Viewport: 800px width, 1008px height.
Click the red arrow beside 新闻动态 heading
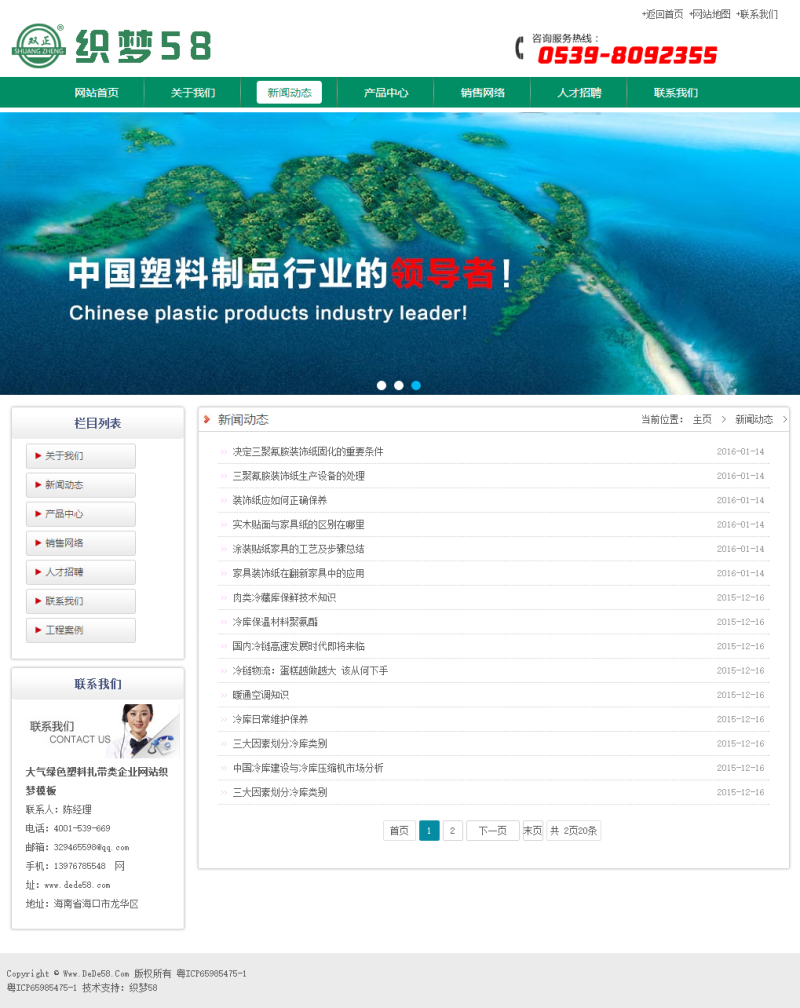click(x=207, y=419)
